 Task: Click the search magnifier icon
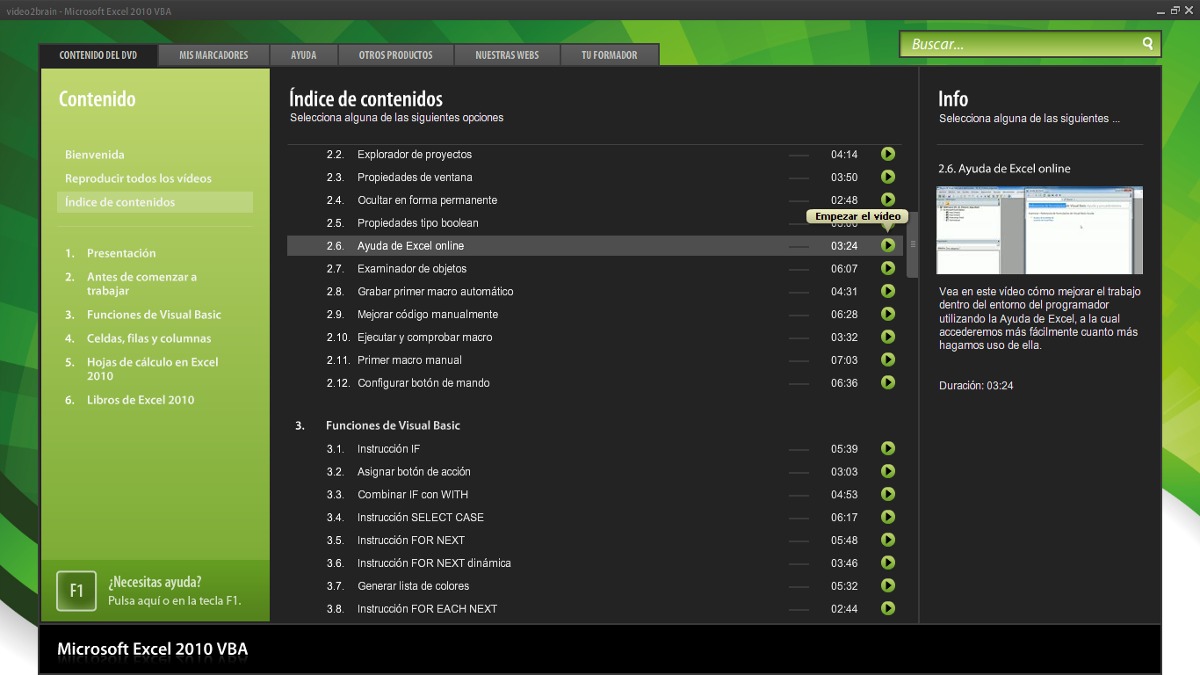click(x=1148, y=44)
